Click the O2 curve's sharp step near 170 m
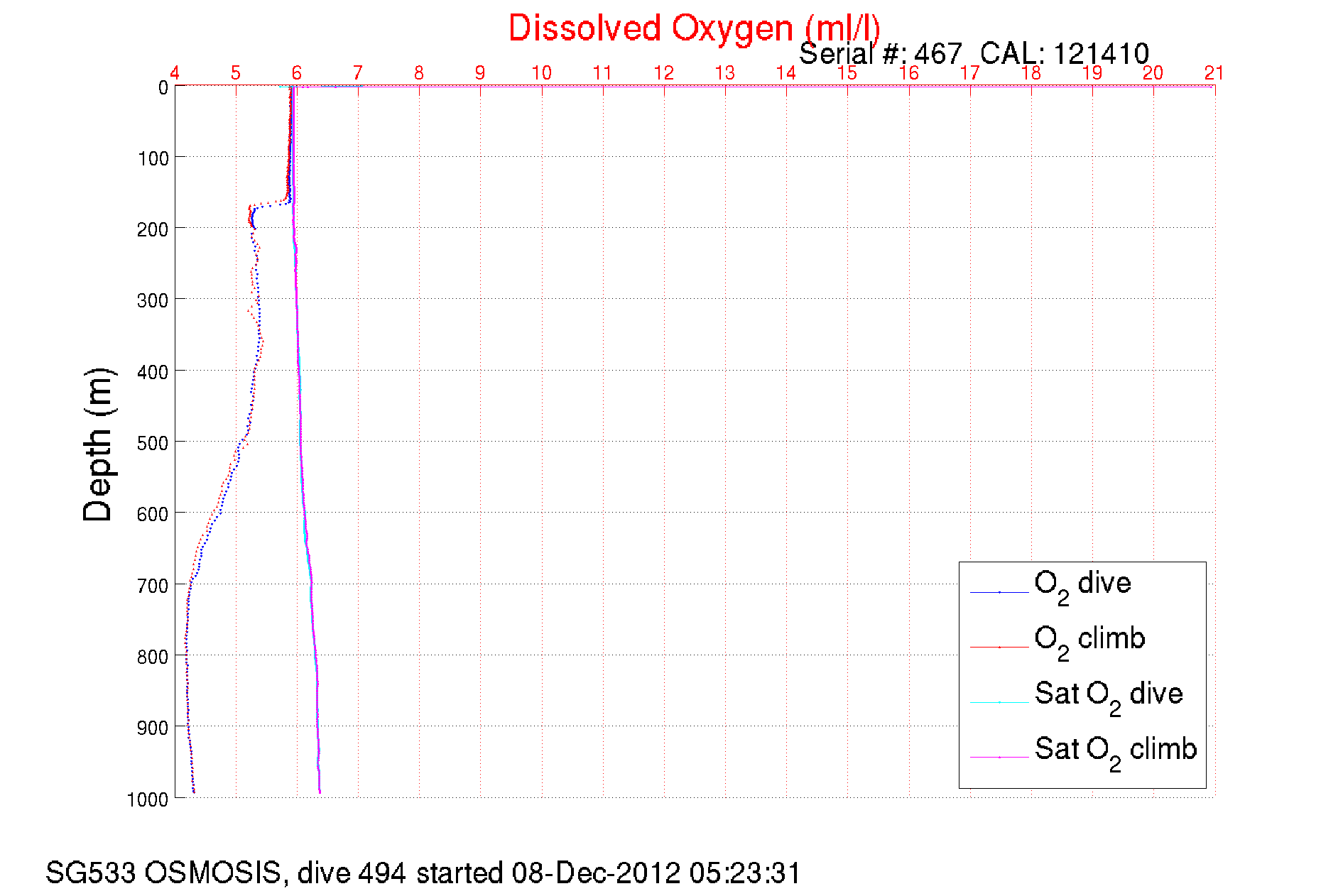The image size is (1343, 896). [x=273, y=204]
